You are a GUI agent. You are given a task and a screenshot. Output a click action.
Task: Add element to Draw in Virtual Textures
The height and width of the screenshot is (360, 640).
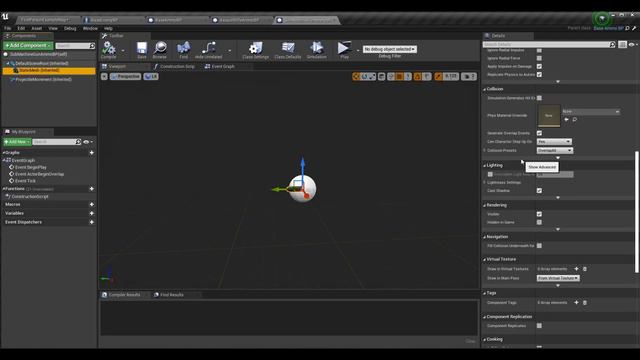point(576,269)
